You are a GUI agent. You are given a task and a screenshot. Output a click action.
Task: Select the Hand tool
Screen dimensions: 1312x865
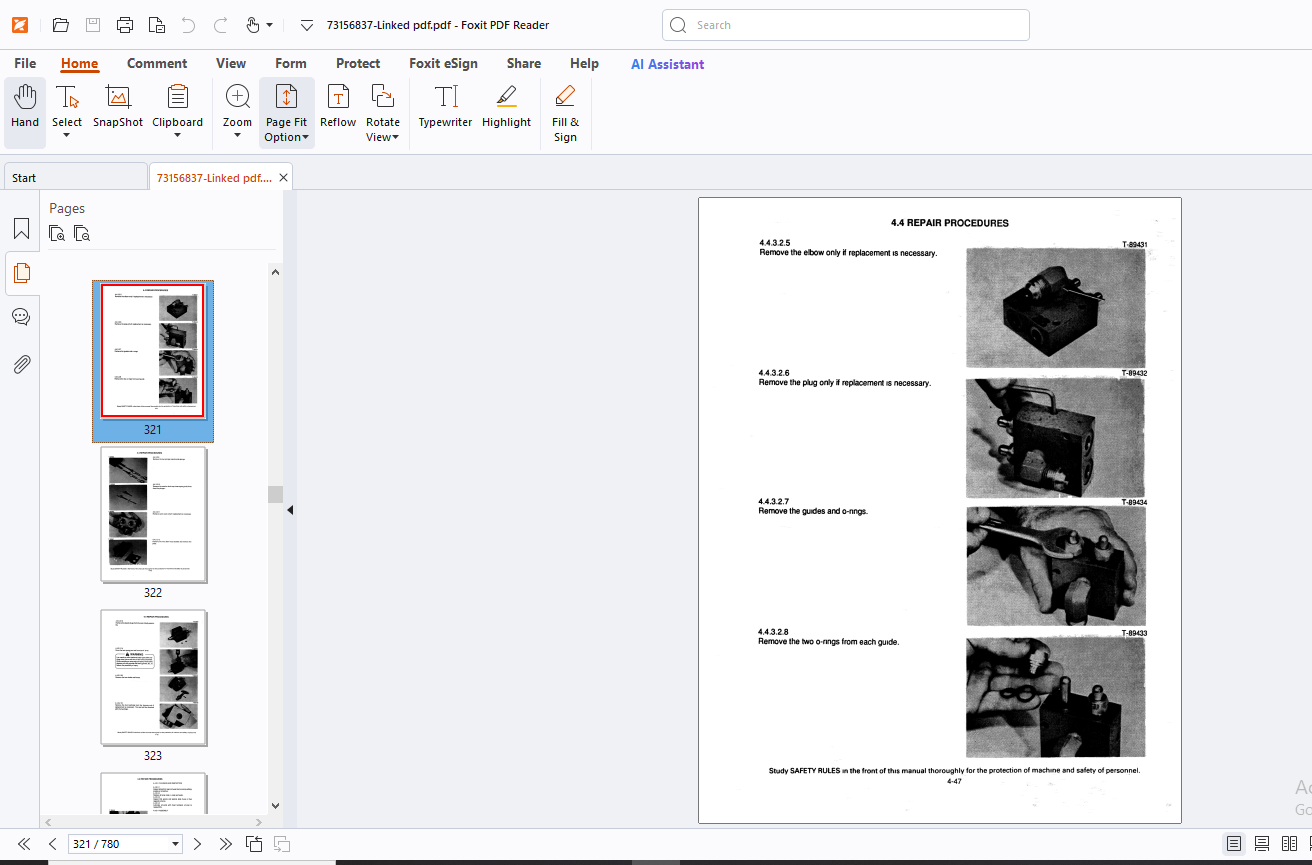click(25, 108)
